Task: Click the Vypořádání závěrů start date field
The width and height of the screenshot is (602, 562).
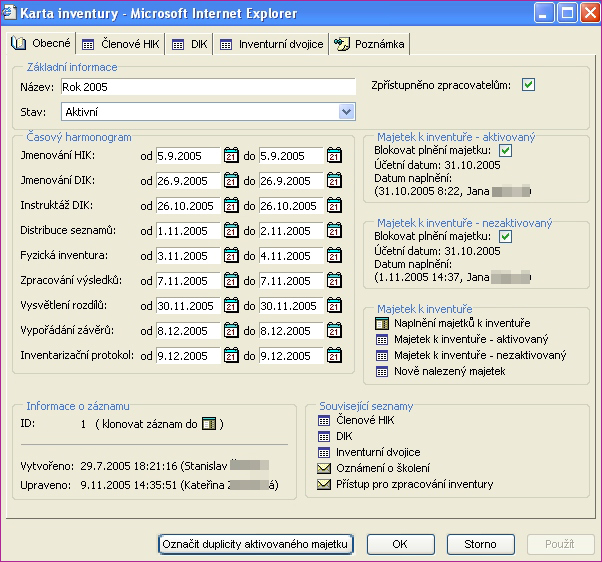Action: tap(187, 331)
